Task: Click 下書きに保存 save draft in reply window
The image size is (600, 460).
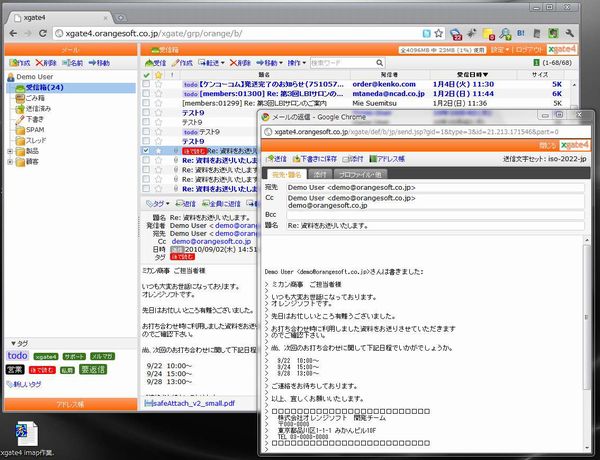Action: coord(314,158)
